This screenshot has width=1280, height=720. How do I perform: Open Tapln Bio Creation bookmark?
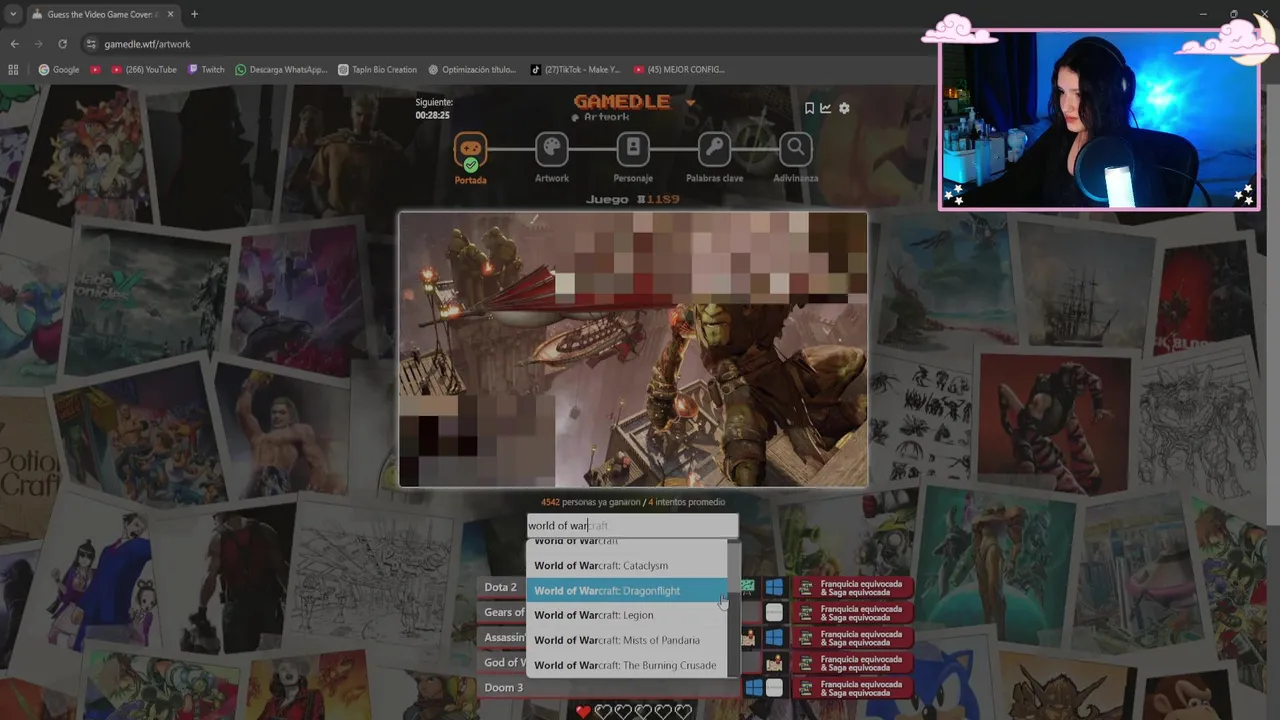point(377,70)
